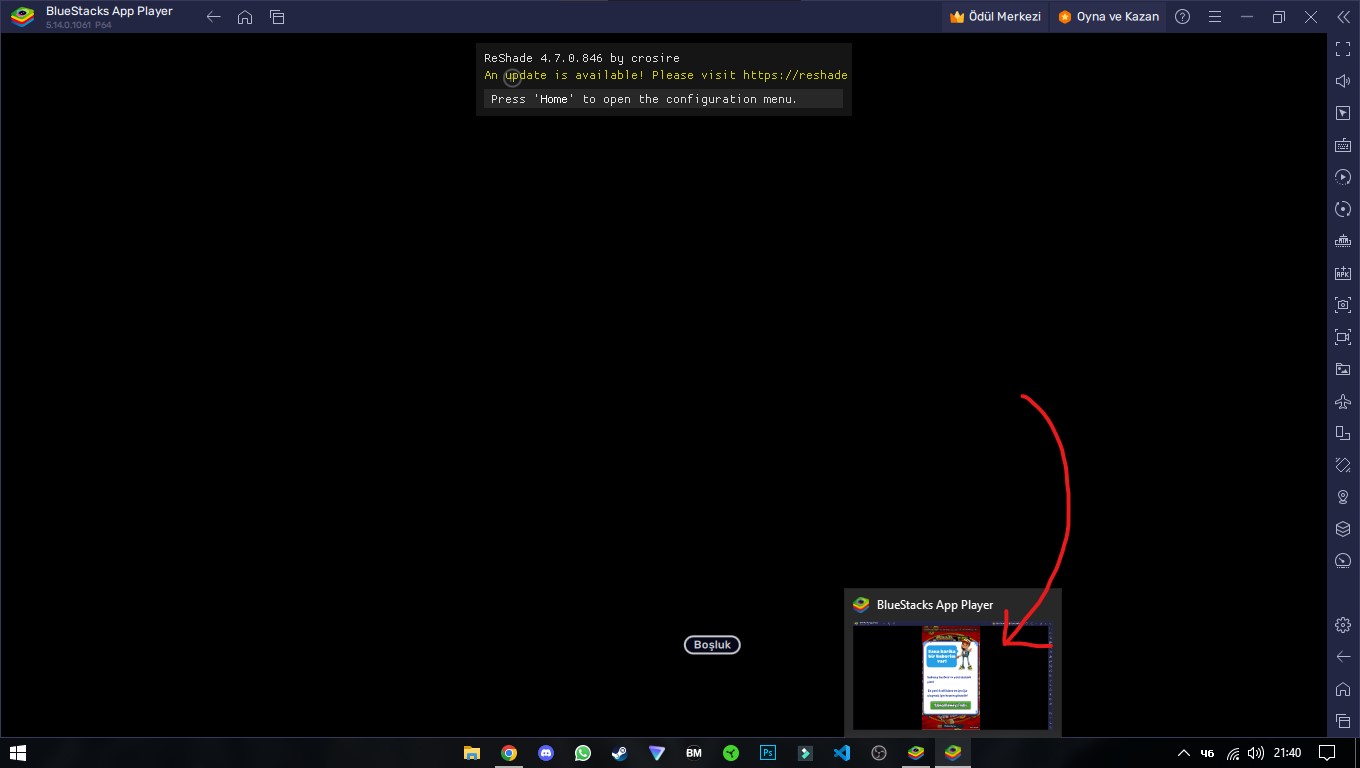Viewport: 1360px width, 768px height.
Task: Click the mouse cursor lock icon in the sidebar
Action: pyautogui.click(x=1343, y=113)
